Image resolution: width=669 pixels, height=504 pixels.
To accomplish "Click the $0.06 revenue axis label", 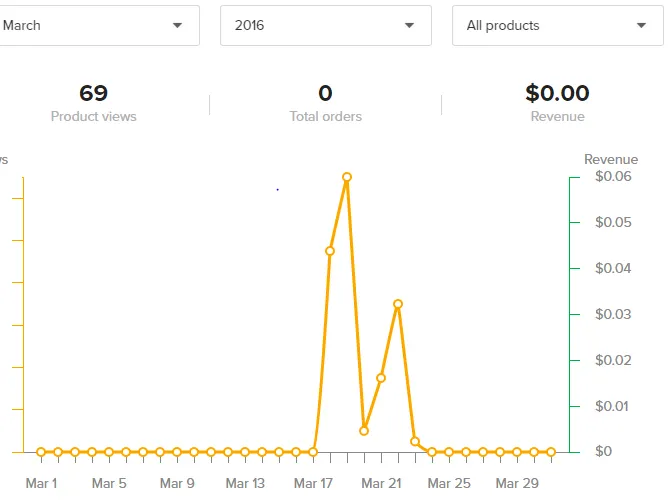I will [x=613, y=177].
